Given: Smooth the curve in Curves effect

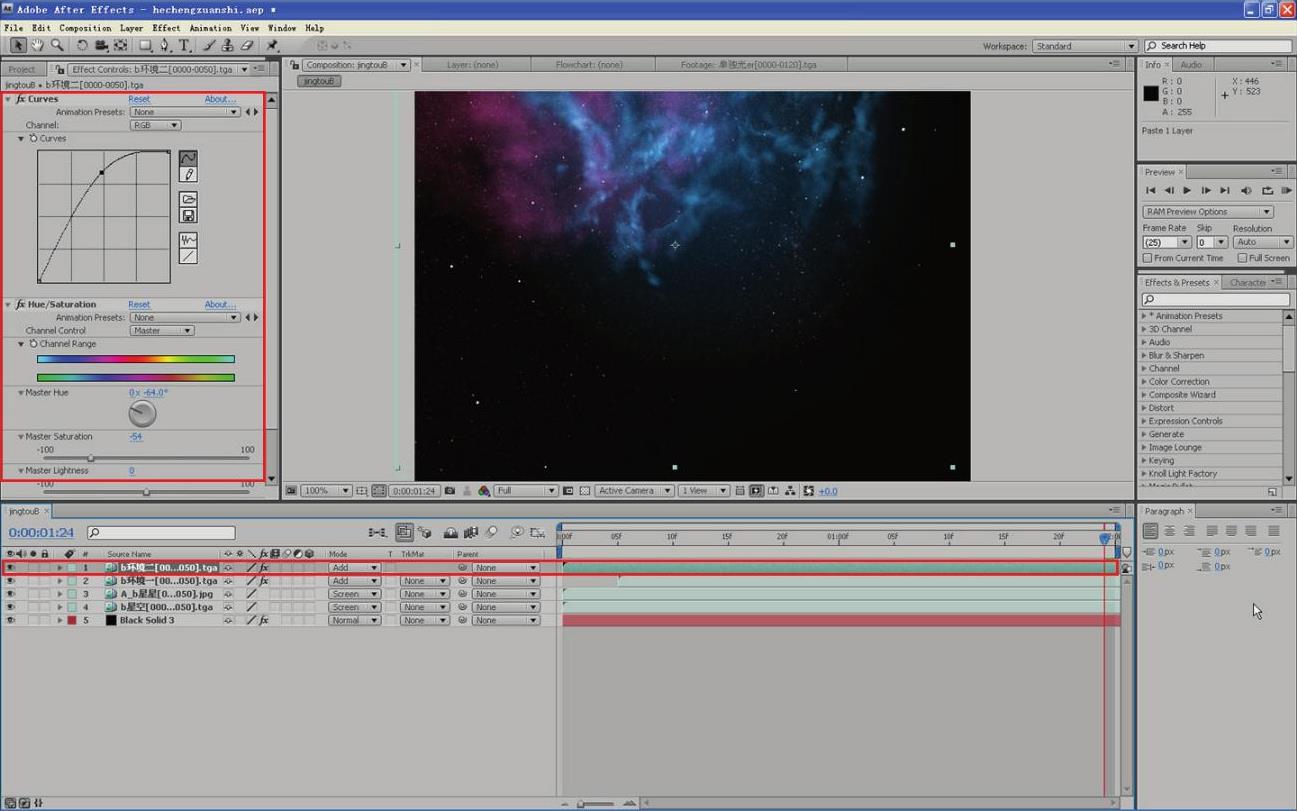Looking at the screenshot, I should point(188,240).
